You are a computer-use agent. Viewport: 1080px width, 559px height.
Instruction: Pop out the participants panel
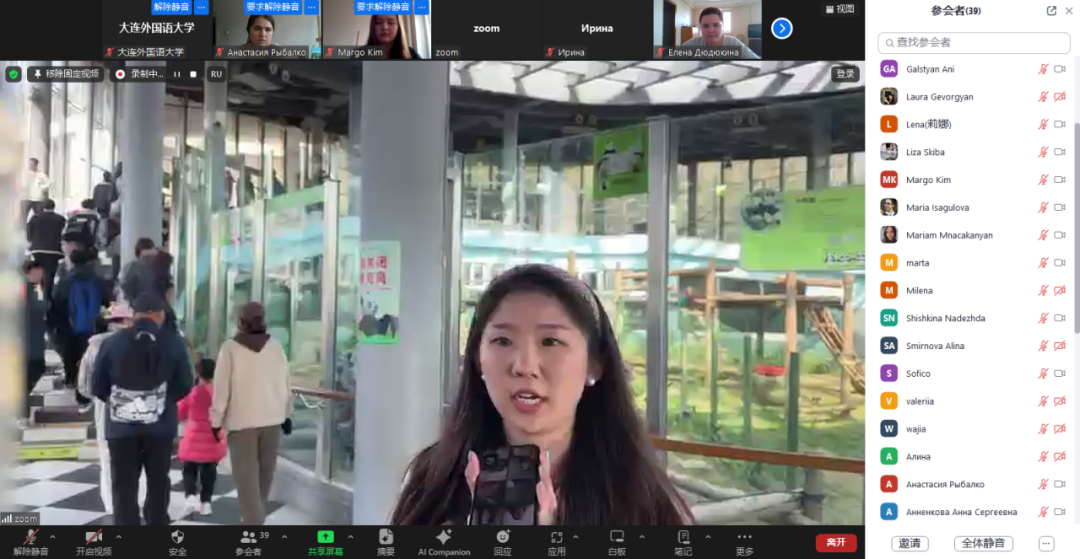pos(1051,11)
